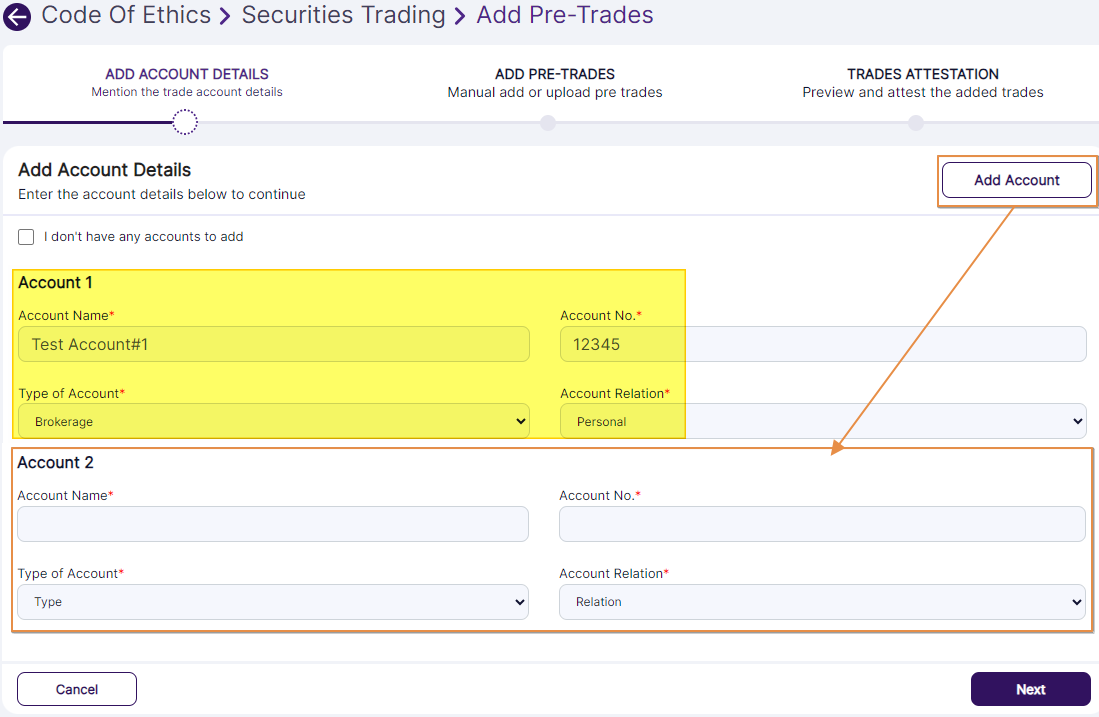Click the Add Account Details step circle
The image size is (1099, 717).
(185, 122)
